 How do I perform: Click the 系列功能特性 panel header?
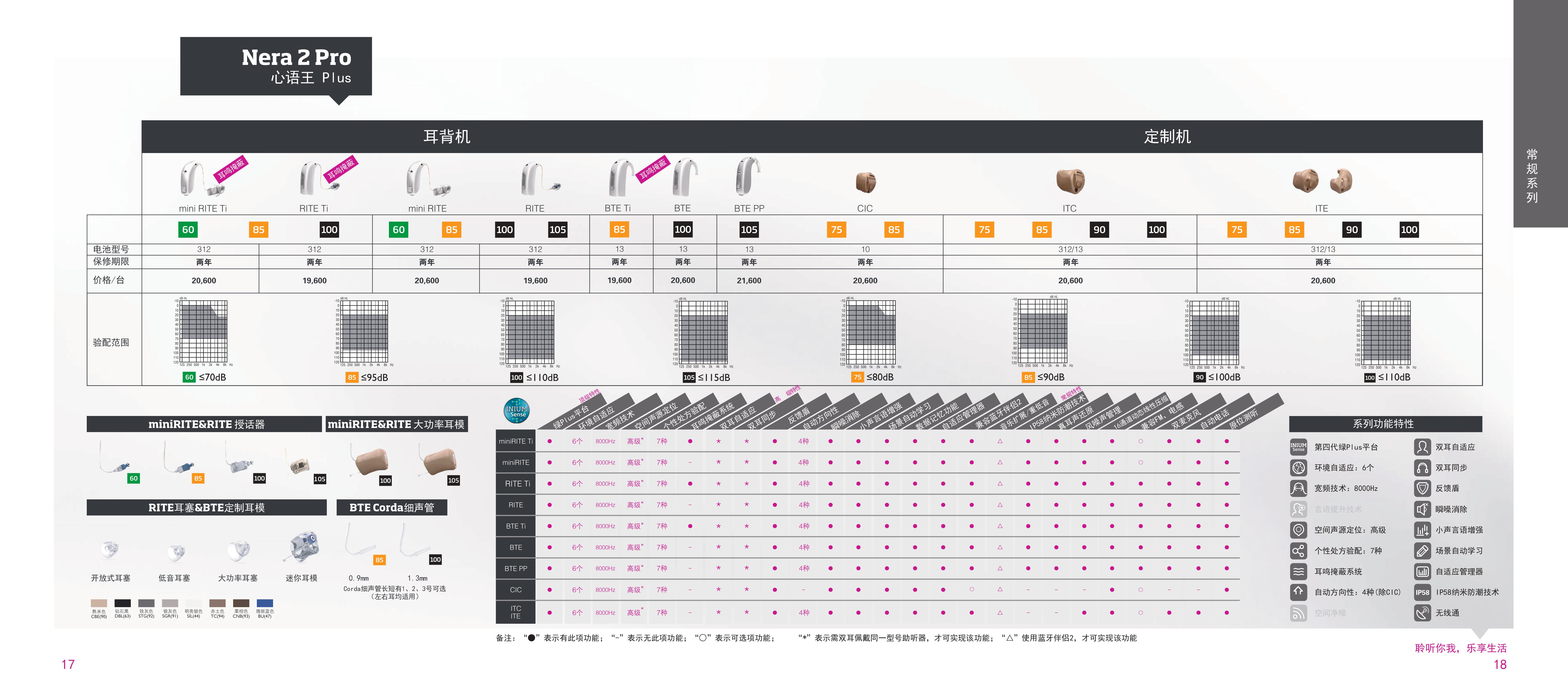(1385, 424)
